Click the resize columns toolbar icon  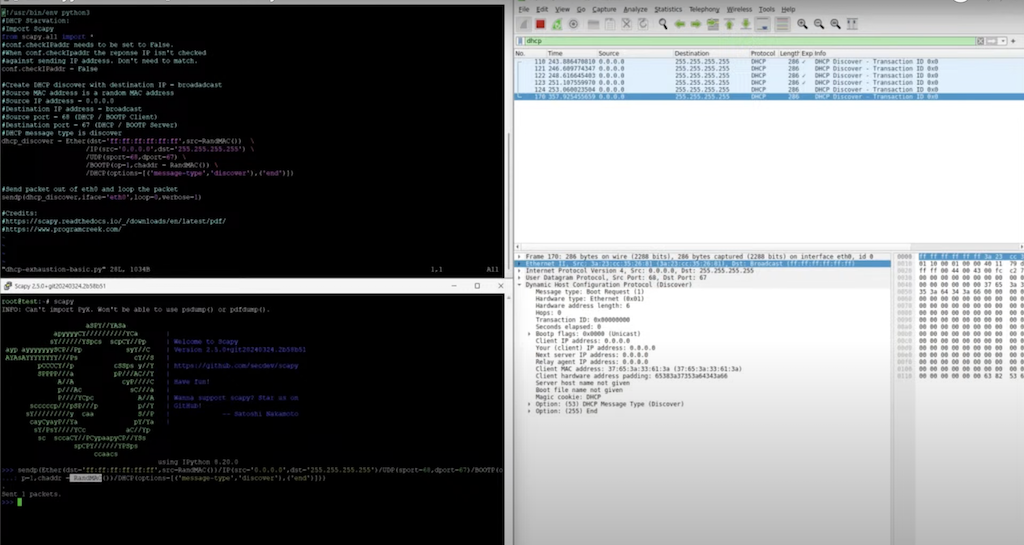852,23
